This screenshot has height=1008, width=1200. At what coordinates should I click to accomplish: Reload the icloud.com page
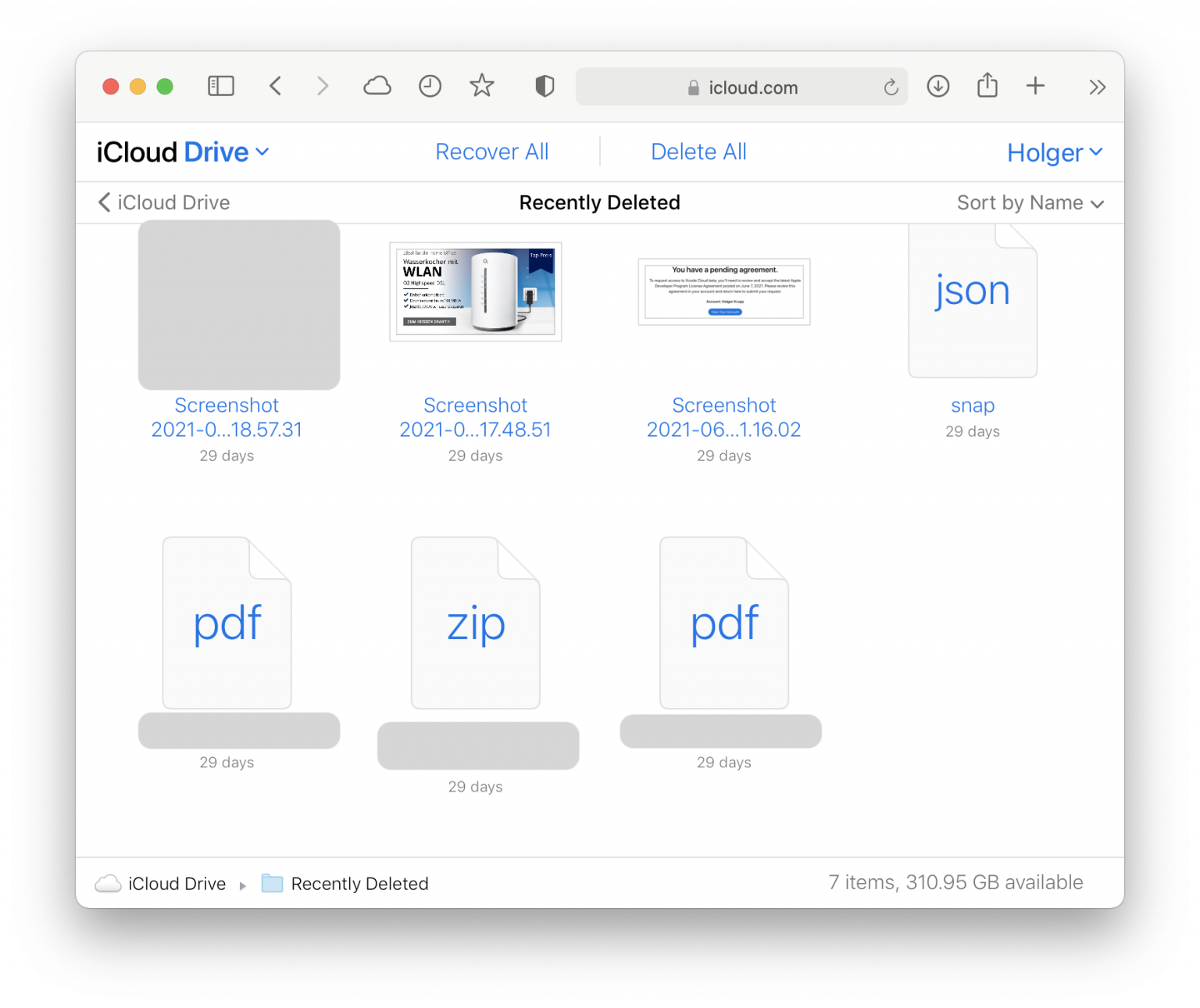pyautogui.click(x=891, y=87)
